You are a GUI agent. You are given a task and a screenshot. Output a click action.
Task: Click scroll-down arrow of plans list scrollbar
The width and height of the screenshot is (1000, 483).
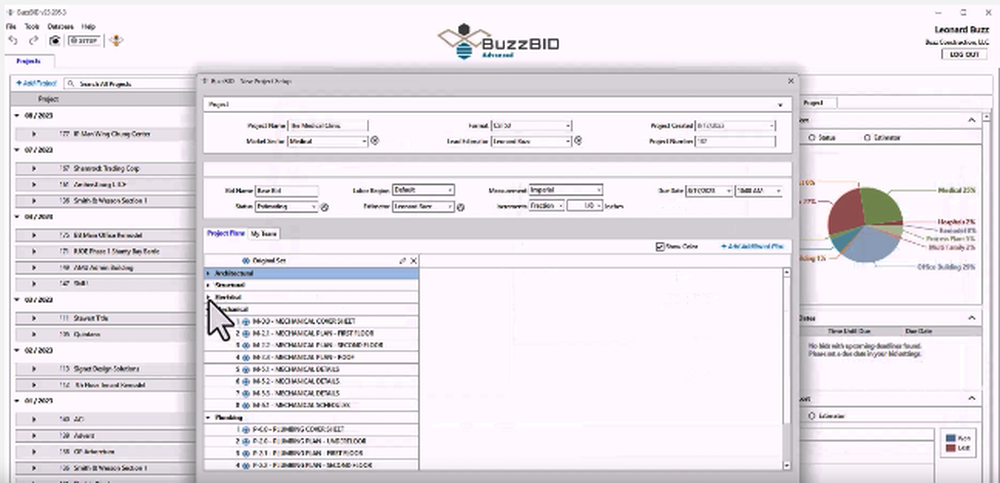[x=786, y=466]
